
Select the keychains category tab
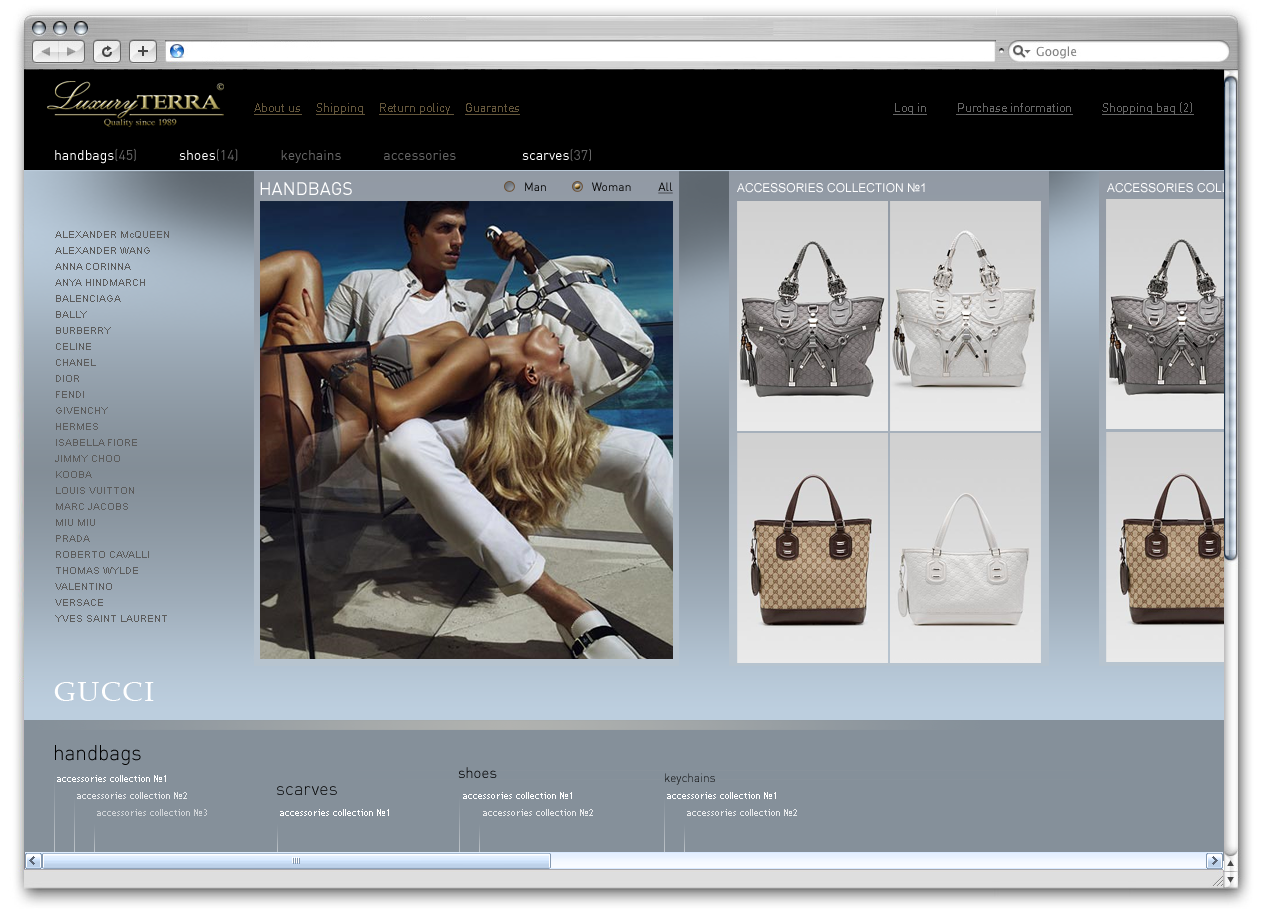pyautogui.click(x=311, y=155)
